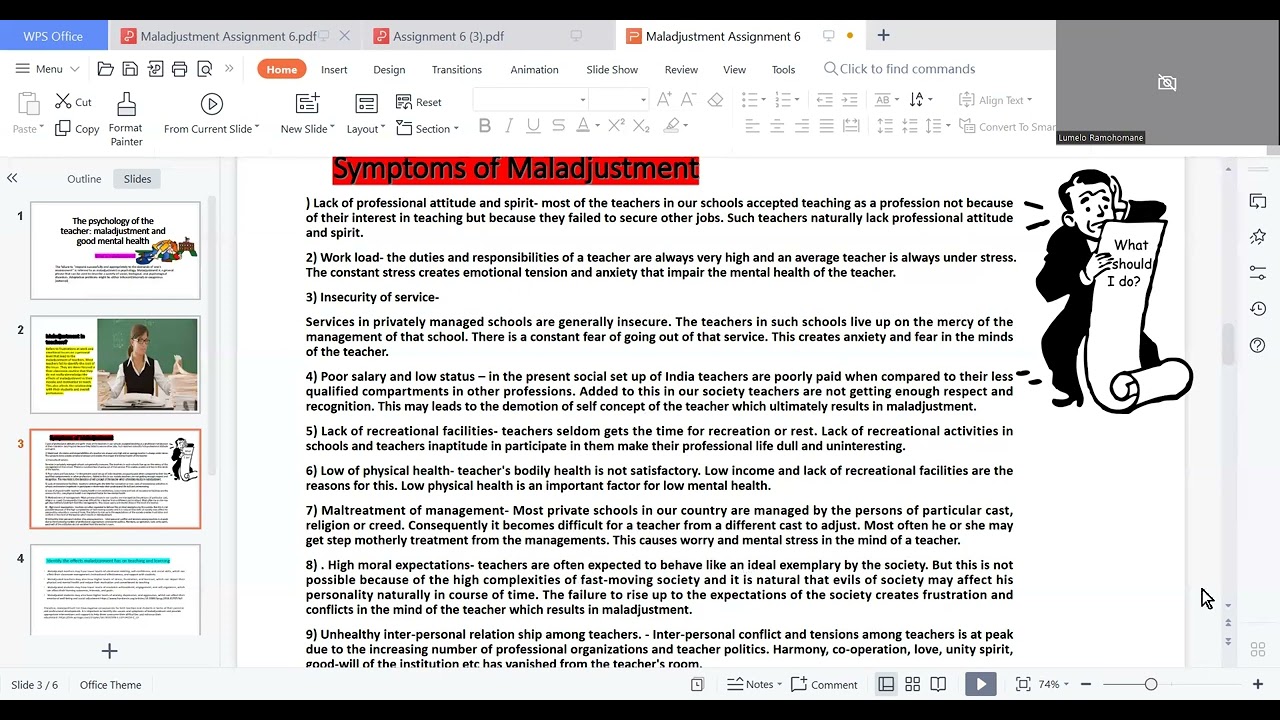Click Reset slide button
1280x720 pixels.
pos(419,102)
